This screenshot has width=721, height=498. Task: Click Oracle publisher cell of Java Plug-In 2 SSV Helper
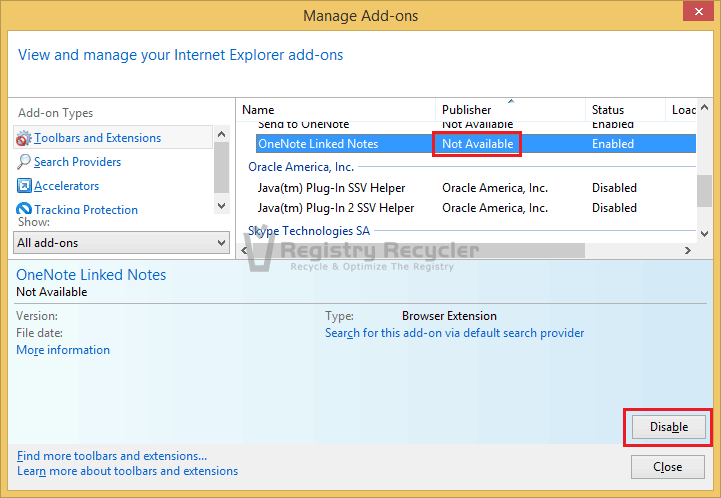pos(495,208)
